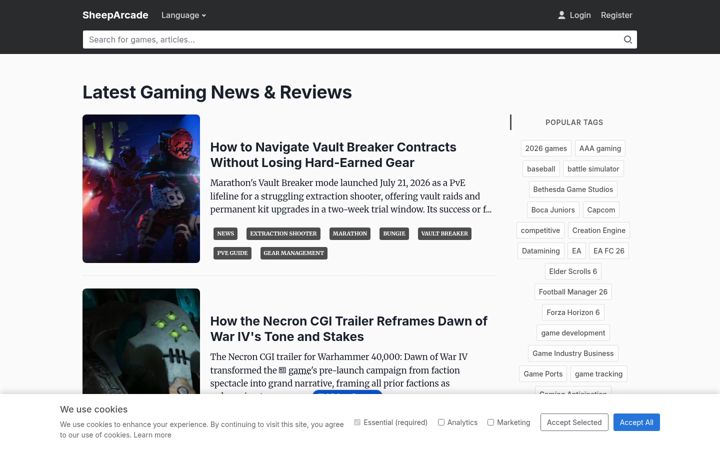Click the Accept Selected button
This screenshot has width=720, height=450.
pyautogui.click(x=574, y=422)
